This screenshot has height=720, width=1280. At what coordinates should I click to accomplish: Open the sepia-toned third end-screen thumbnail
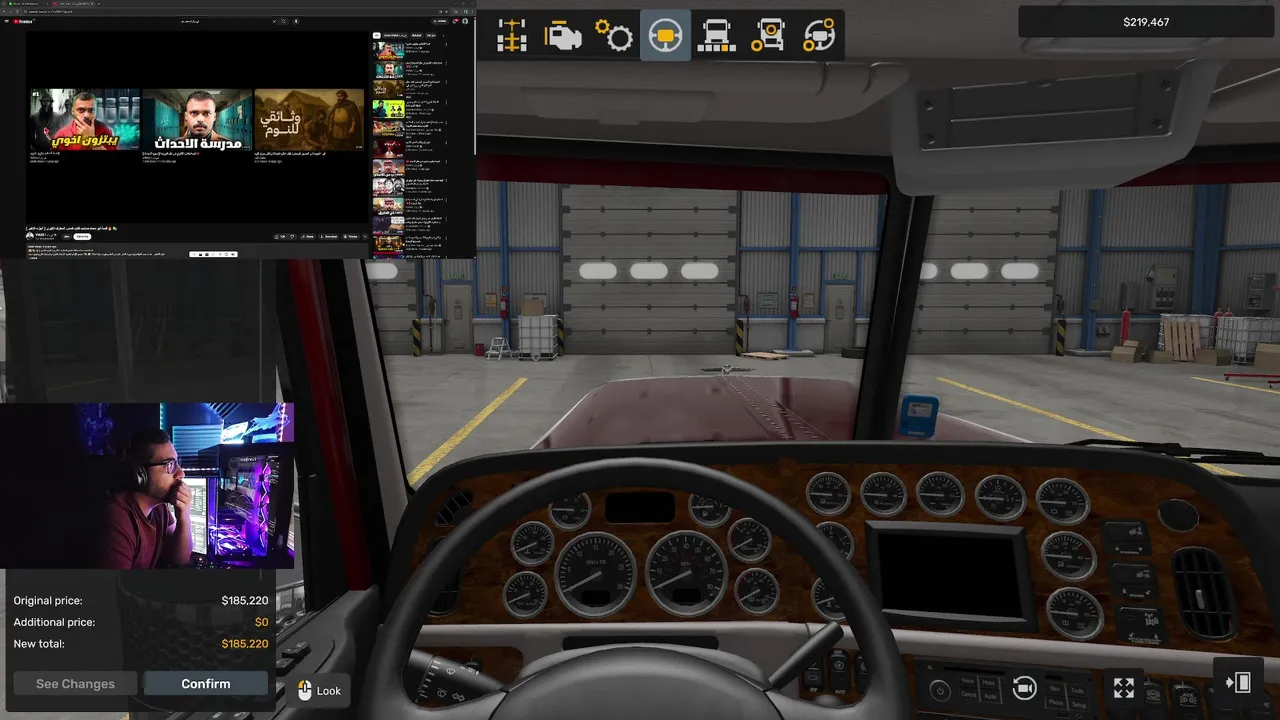click(309, 120)
